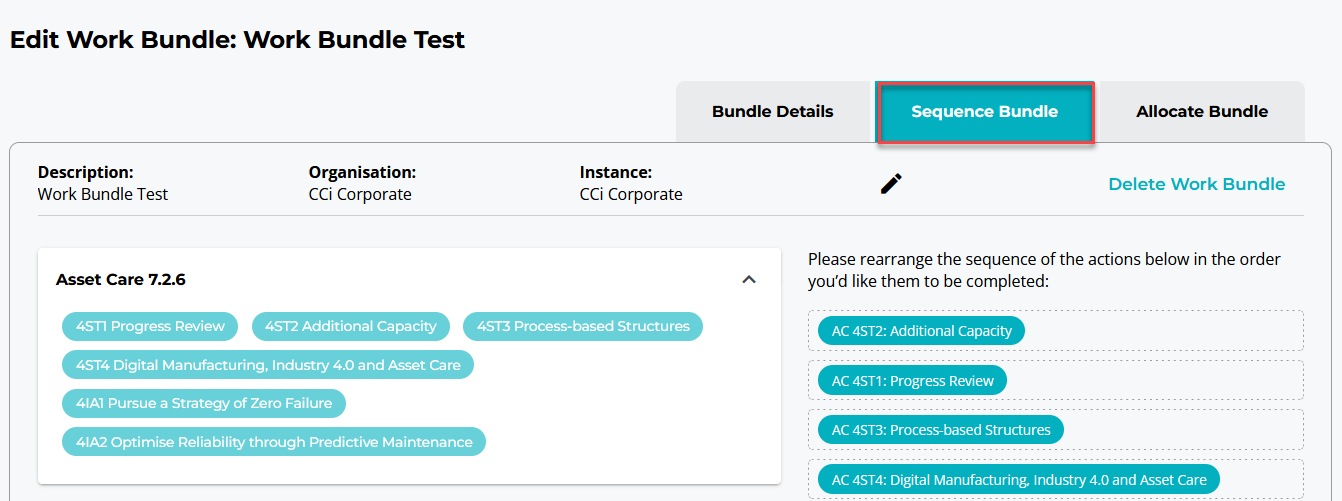The height and width of the screenshot is (501, 1342).
Task: Toggle the 4ST1 Progress Review chip
Action: pyautogui.click(x=150, y=326)
